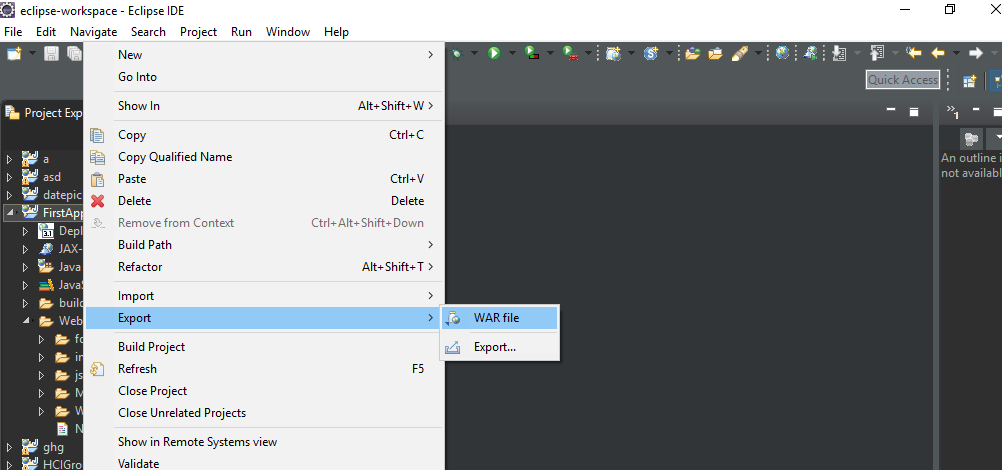1002x470 pixels.
Task: Open the Help menu
Action: tap(336, 31)
